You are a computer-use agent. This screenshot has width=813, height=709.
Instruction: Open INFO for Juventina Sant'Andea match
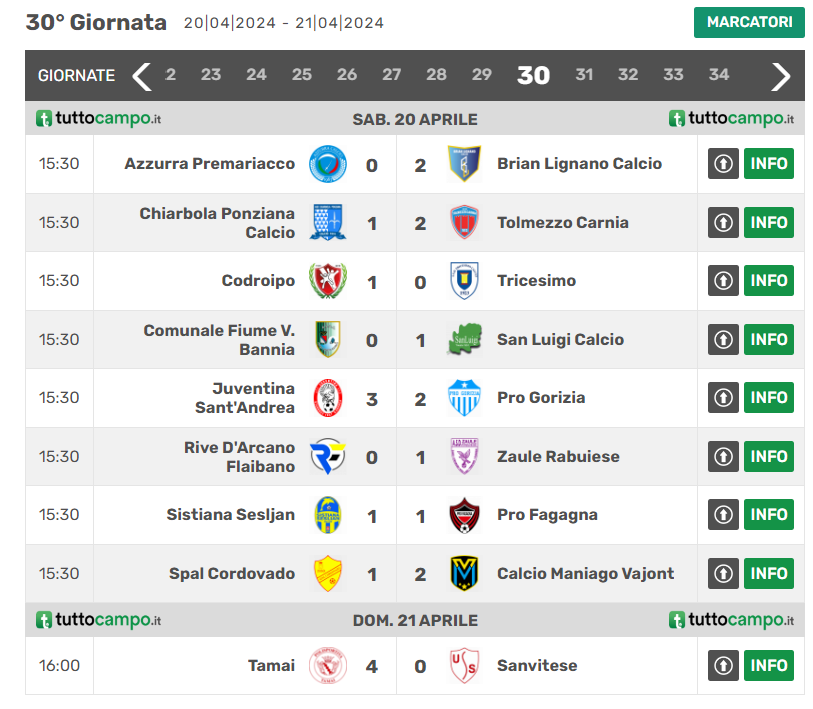(769, 398)
